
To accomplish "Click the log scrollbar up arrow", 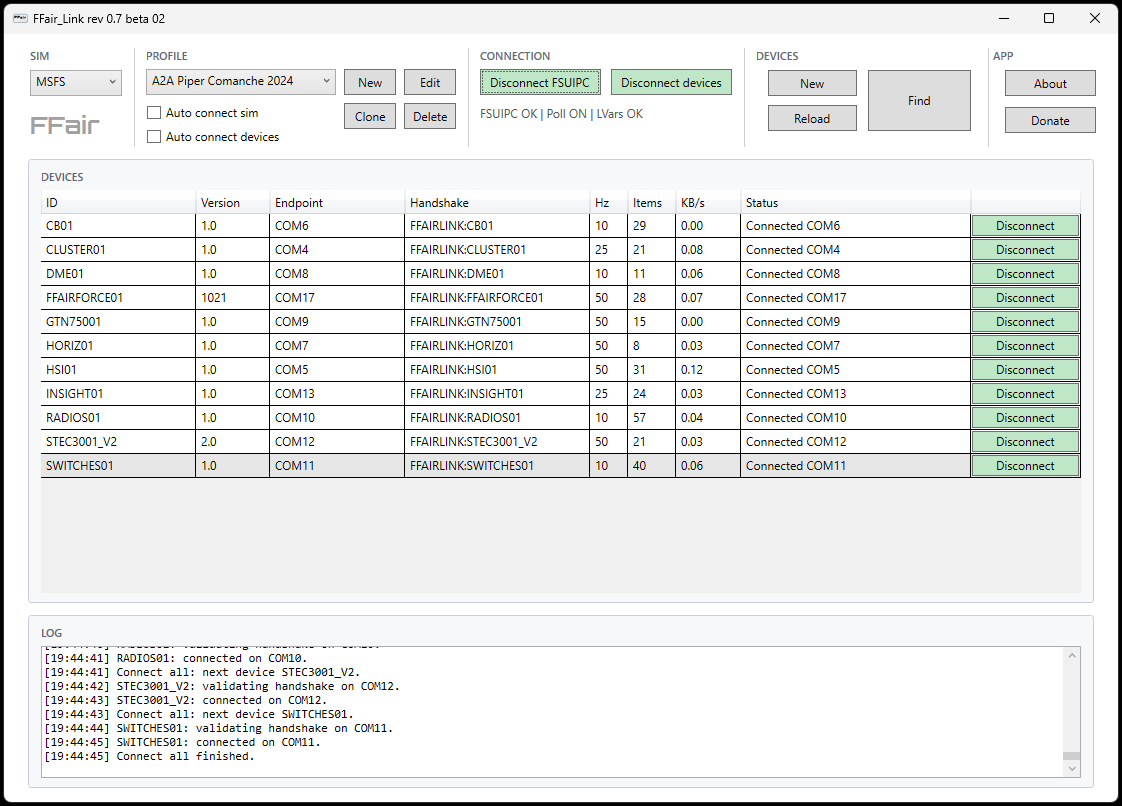I will [x=1071, y=656].
